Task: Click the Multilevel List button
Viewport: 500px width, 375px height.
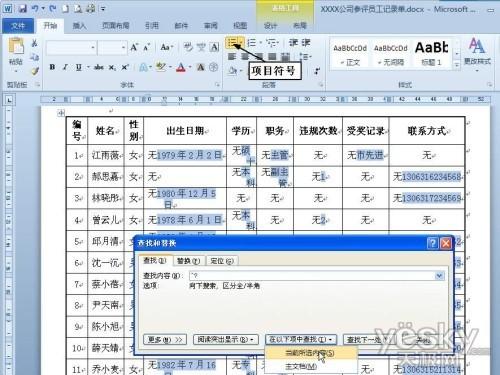Action: (272, 43)
